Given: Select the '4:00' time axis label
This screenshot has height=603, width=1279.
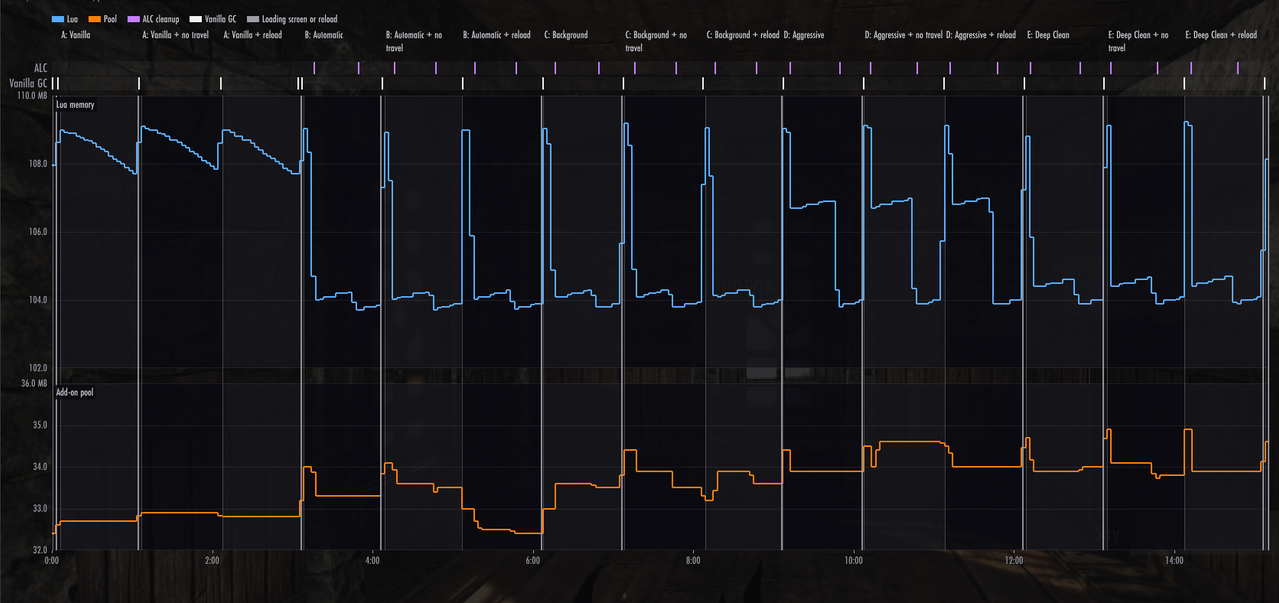Looking at the screenshot, I should (x=372, y=561).
